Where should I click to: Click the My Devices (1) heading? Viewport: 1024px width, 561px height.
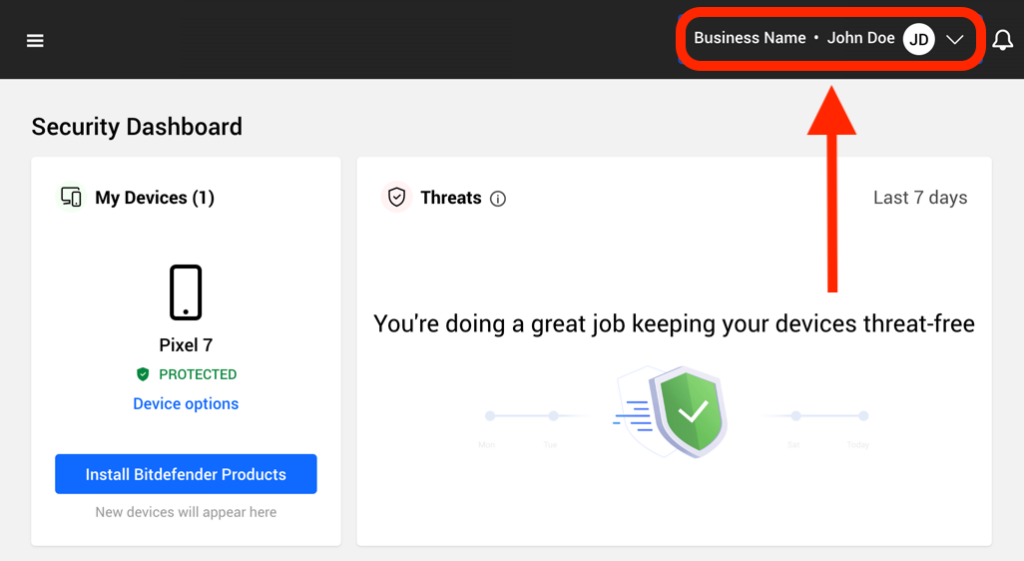coord(155,197)
